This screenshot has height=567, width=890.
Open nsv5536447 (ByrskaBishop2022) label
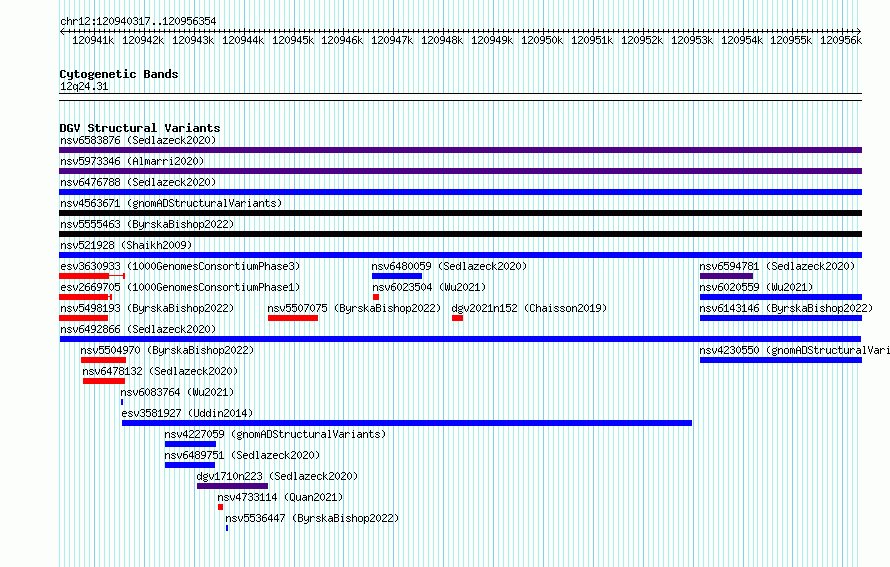point(312,518)
